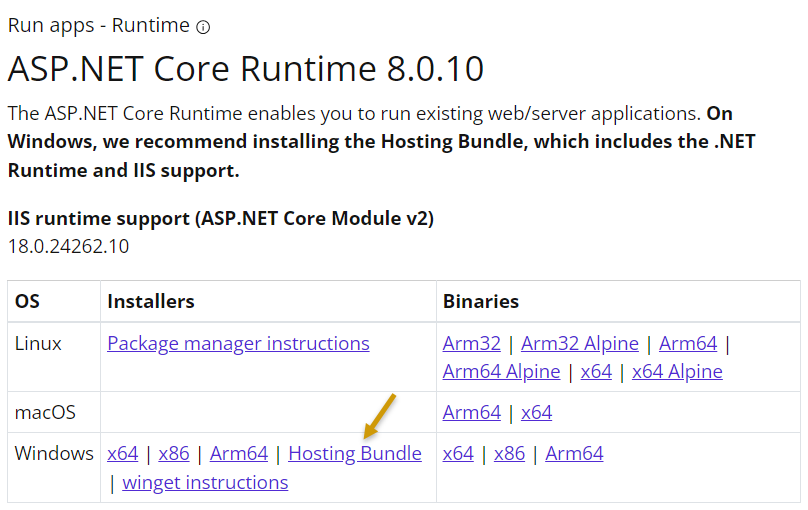This screenshot has height=510, width=808.
Task: Click the info icon next to Runtime
Action: point(204,27)
